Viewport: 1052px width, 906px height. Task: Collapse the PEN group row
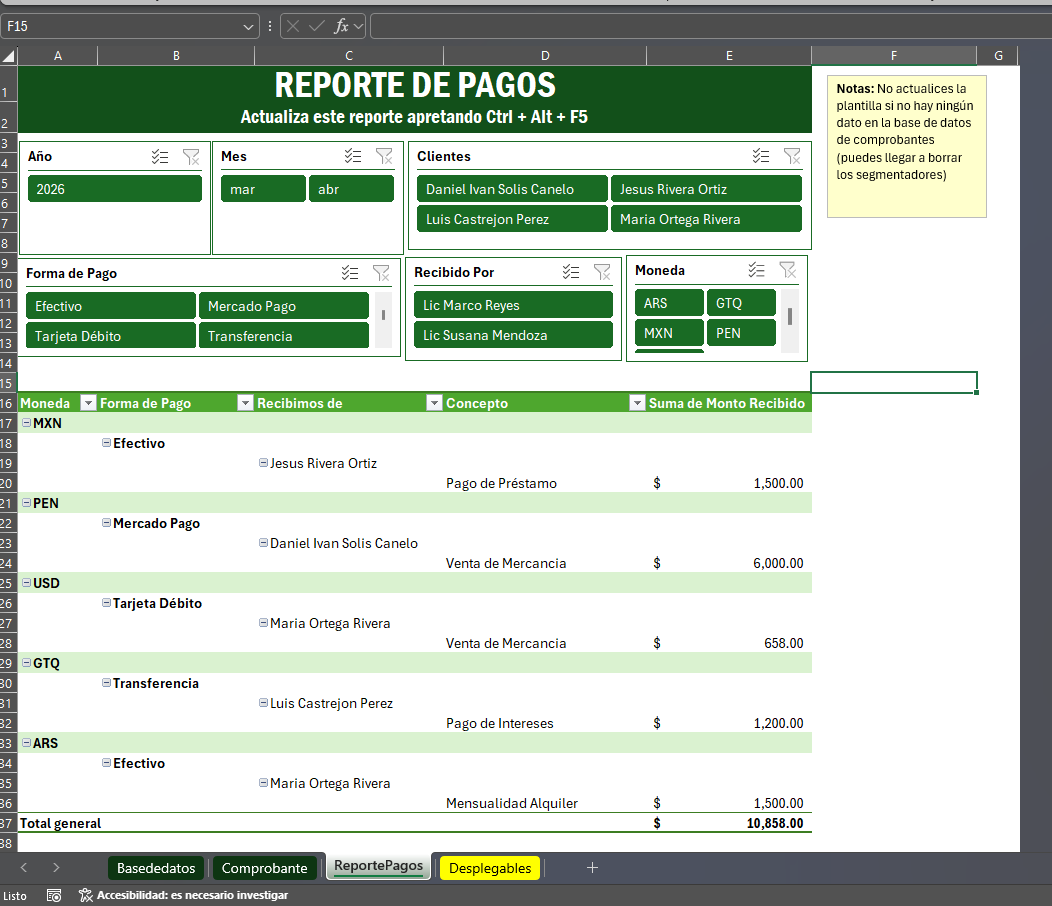tap(27, 503)
